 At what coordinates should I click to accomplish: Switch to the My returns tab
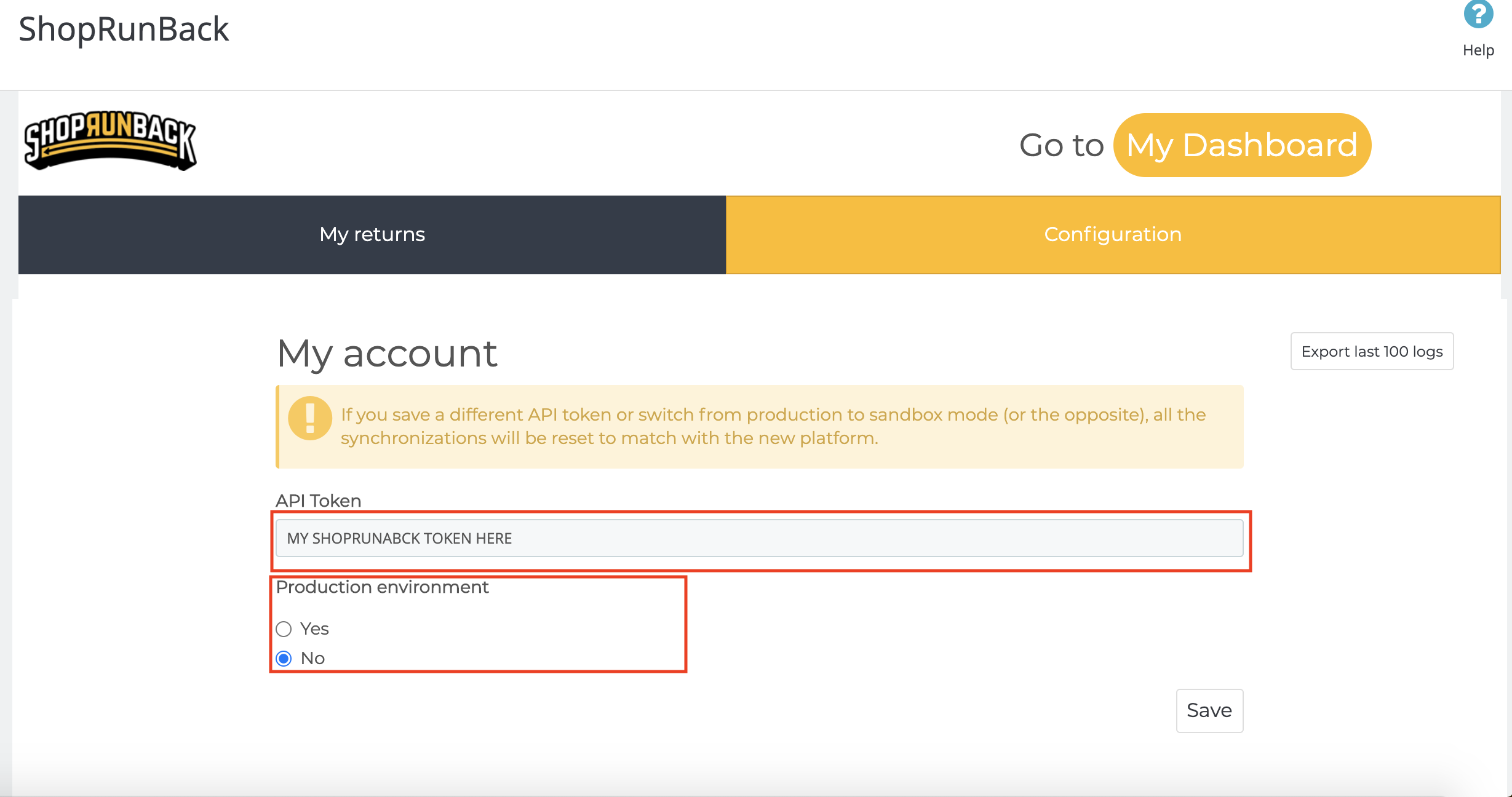click(372, 234)
